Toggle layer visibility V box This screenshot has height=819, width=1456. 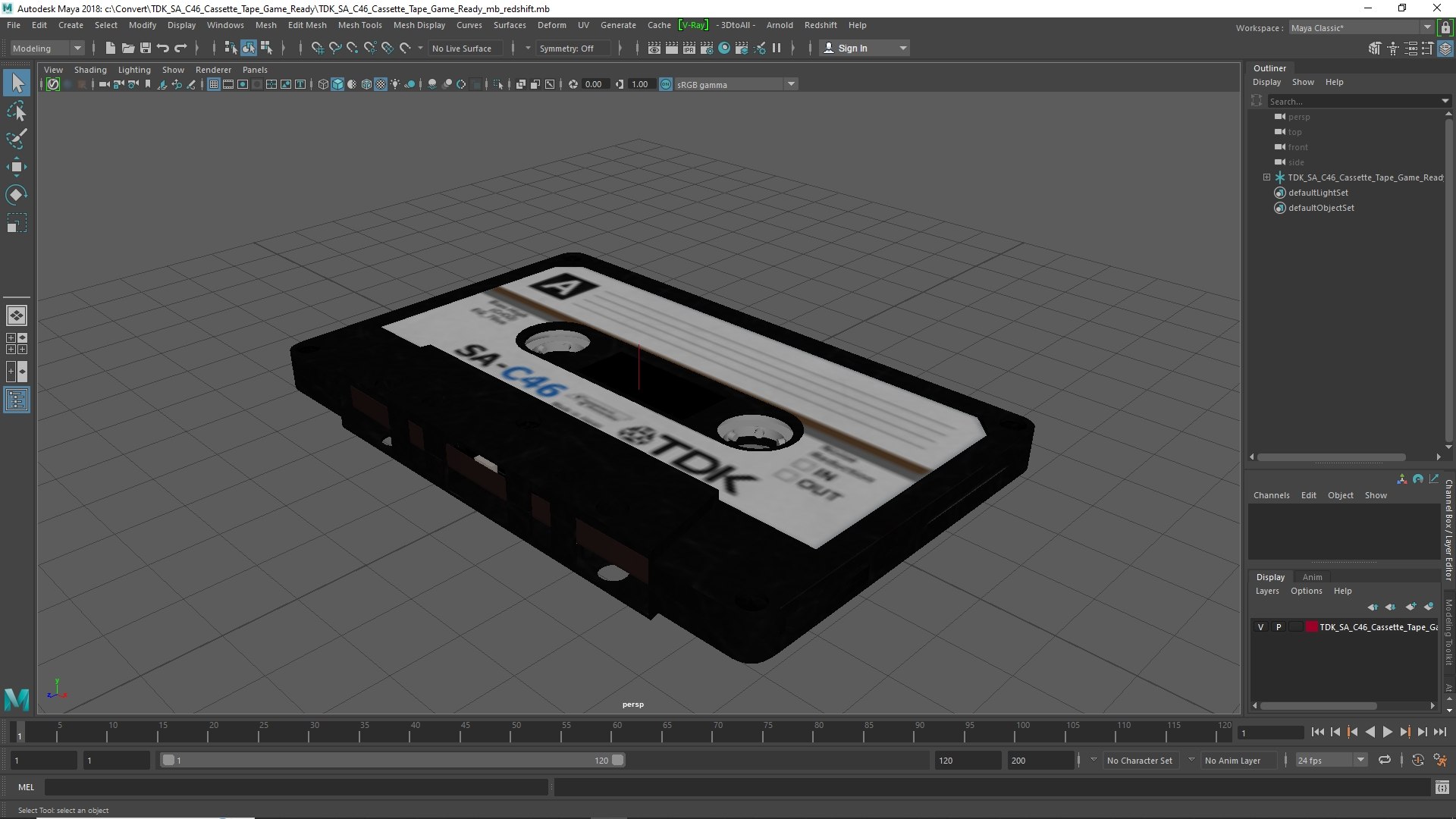1260,627
